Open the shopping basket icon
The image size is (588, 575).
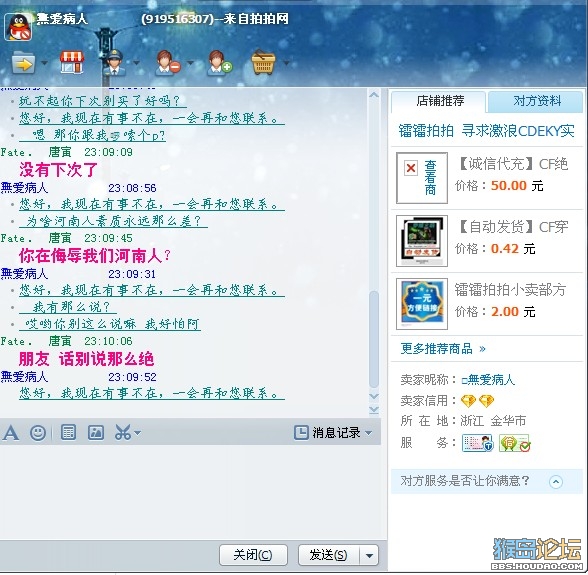click(263, 62)
